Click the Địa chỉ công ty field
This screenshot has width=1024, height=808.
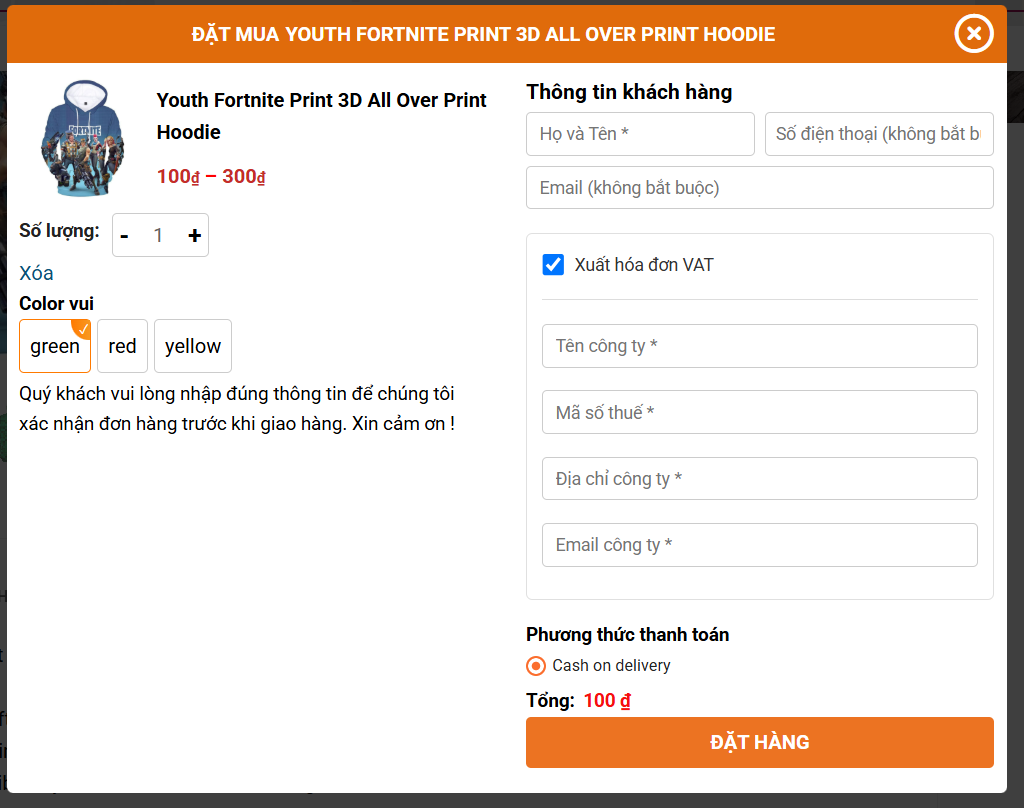759,478
